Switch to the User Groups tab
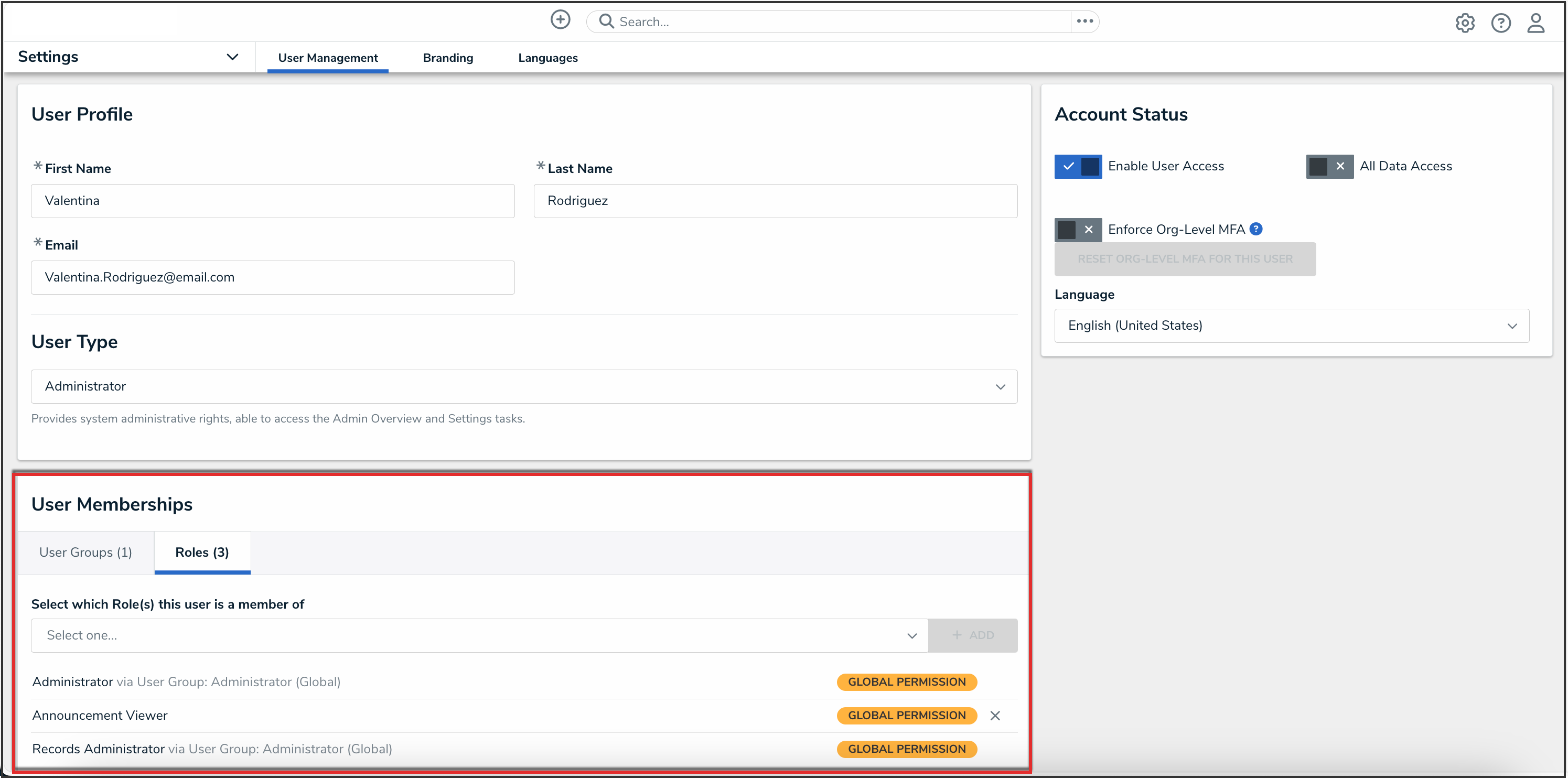 click(86, 553)
